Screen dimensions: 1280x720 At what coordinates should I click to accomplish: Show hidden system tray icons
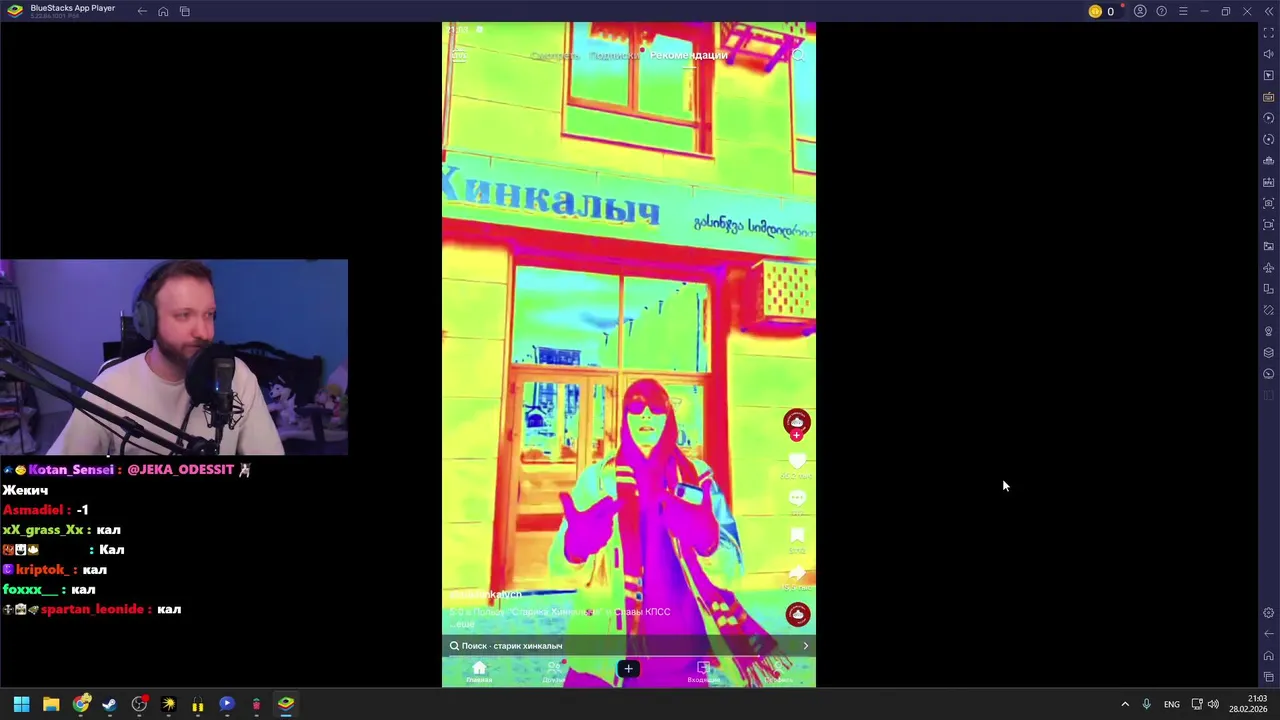coord(1125,704)
